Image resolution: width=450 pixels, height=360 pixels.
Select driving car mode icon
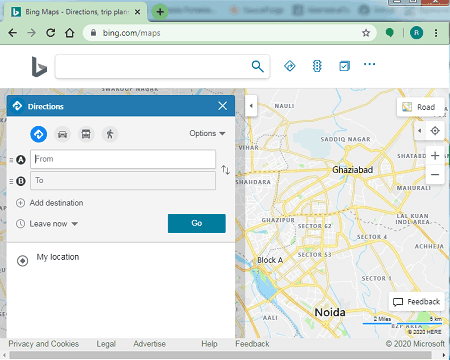(x=62, y=134)
